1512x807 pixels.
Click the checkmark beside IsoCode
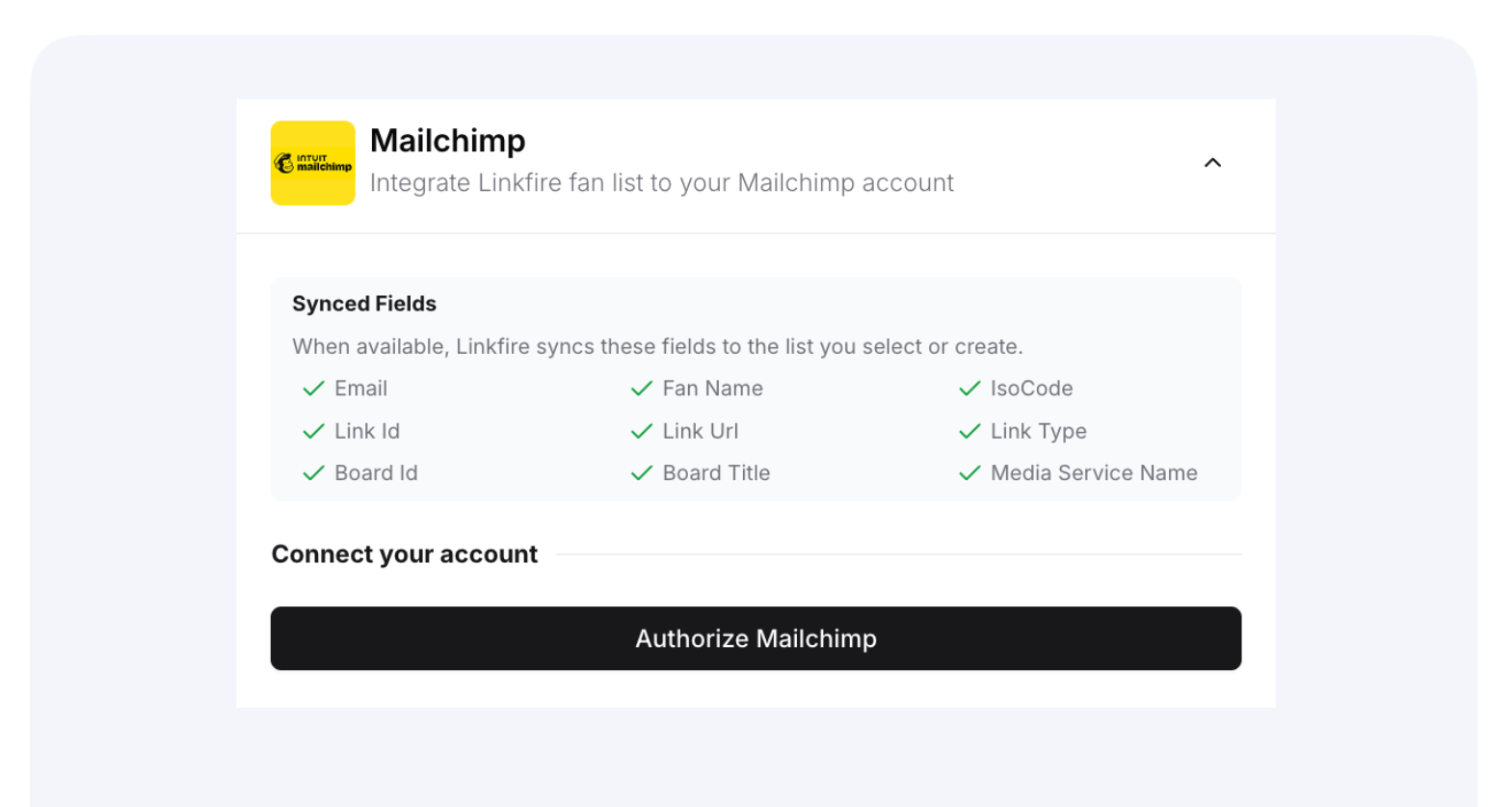(x=969, y=389)
